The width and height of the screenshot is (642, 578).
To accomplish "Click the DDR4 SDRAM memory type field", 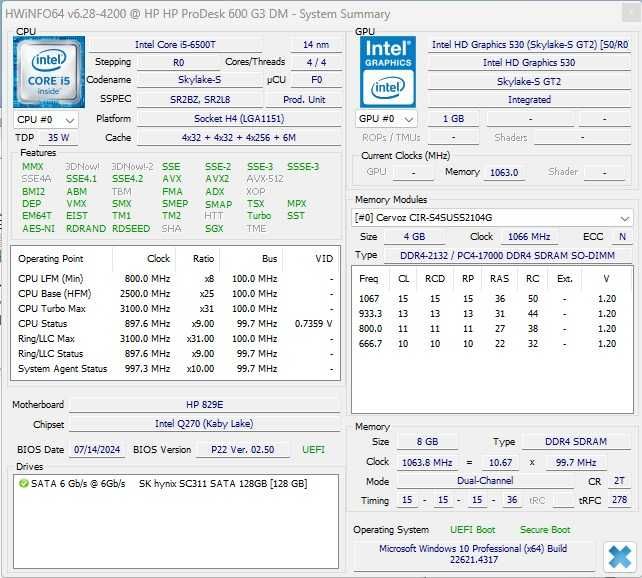I will click(576, 442).
